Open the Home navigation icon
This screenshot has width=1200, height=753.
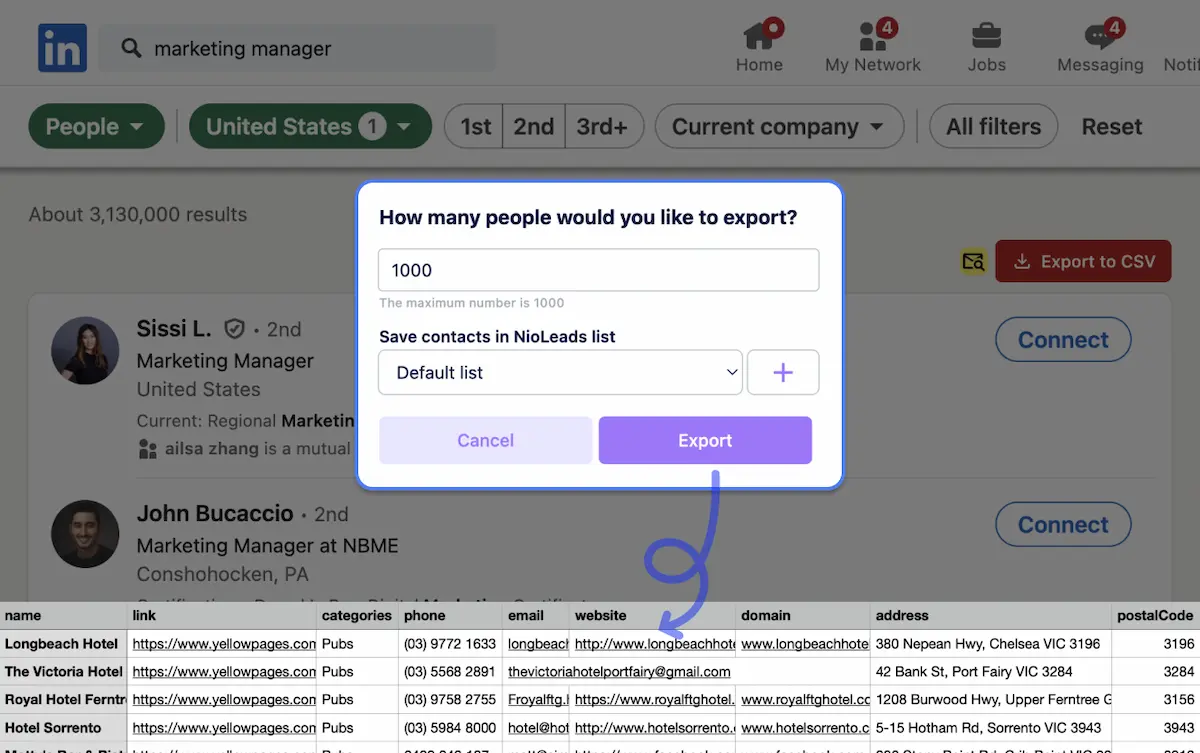(x=760, y=46)
